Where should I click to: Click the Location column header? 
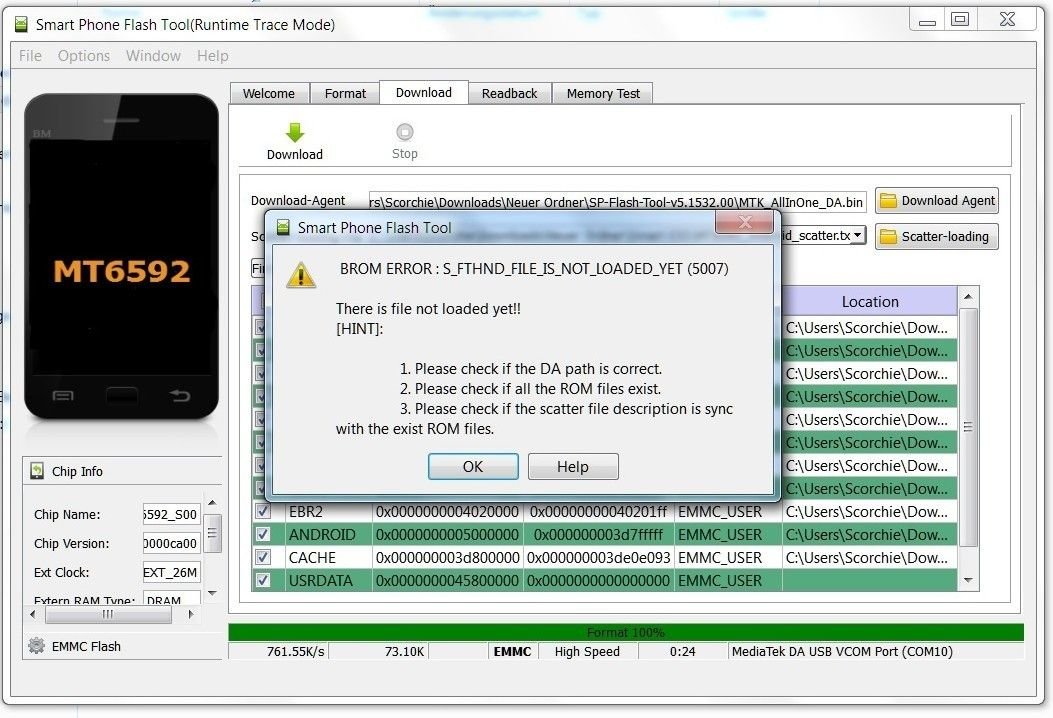pos(870,302)
